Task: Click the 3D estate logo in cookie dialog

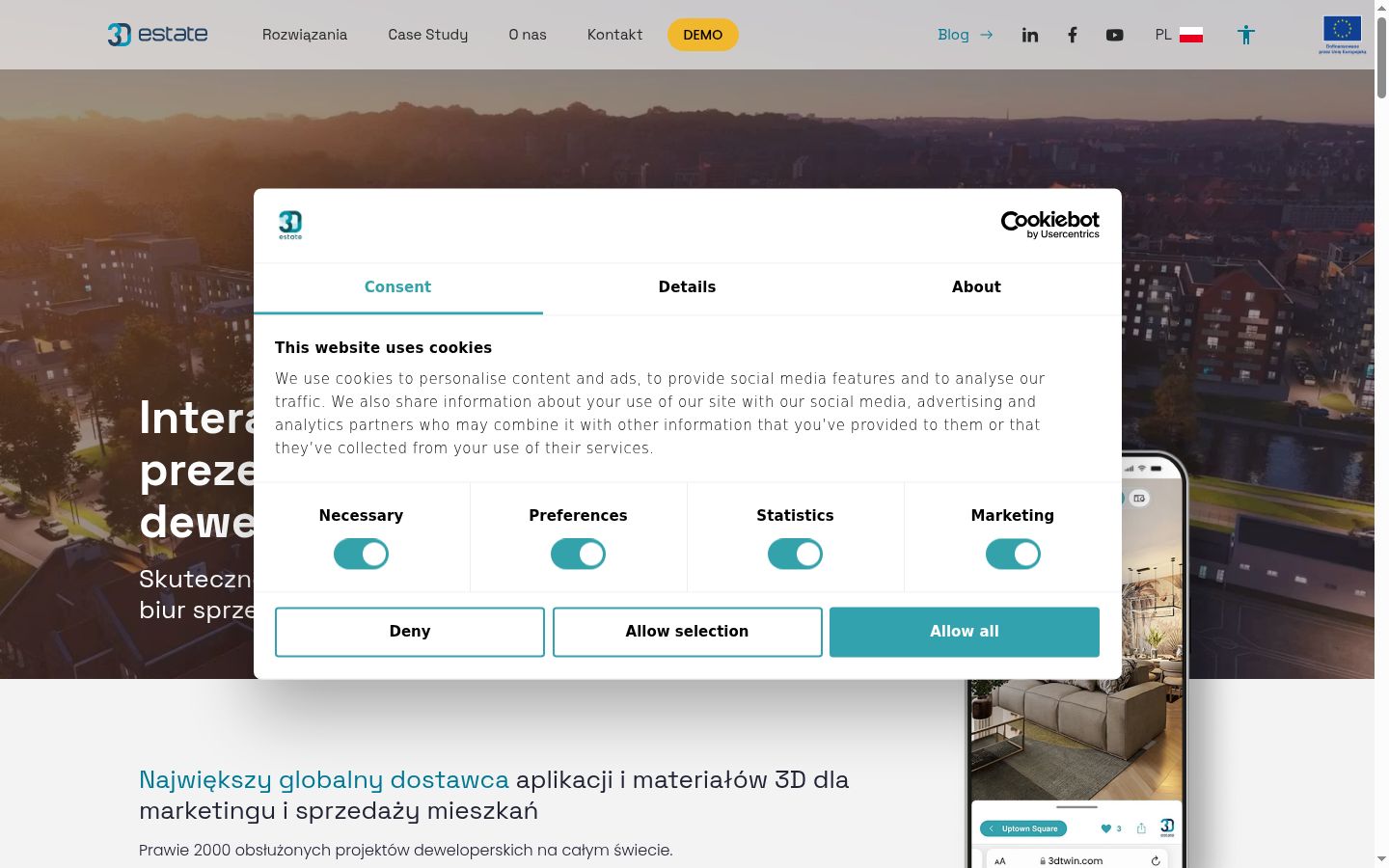Action: (290, 225)
